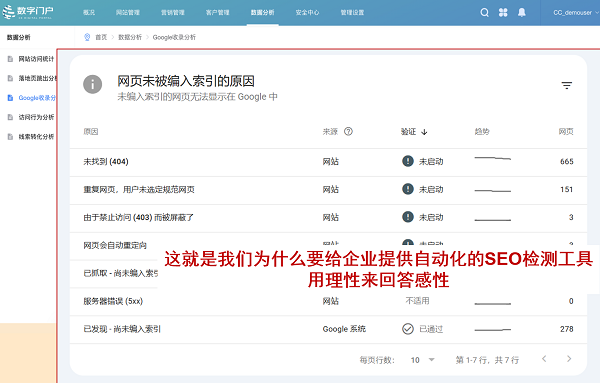Click the 数据分析 breadcrumb link
Screen dimensions: 600x383
pos(130,37)
